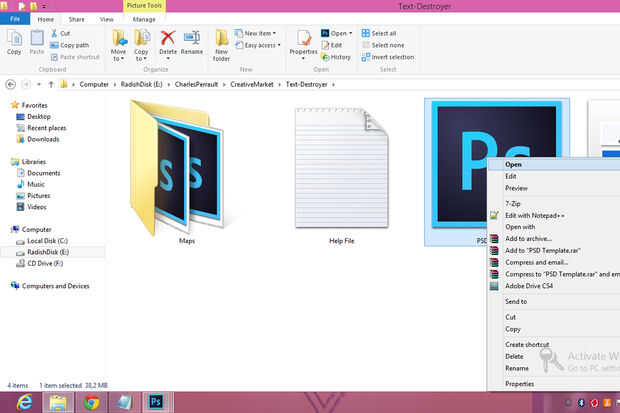The width and height of the screenshot is (620, 413).
Task: Switch to the Share ribbon tab
Action: pyautogui.click(x=77, y=18)
